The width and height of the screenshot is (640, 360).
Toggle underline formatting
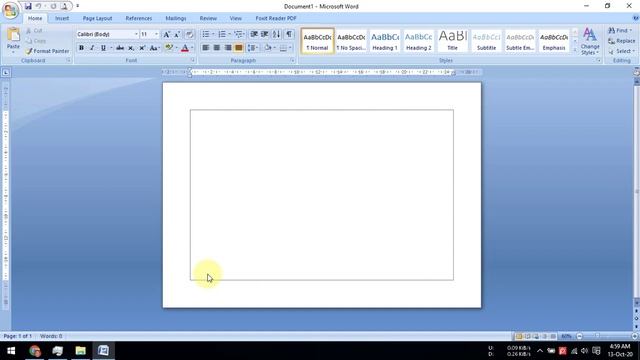[x=103, y=48]
